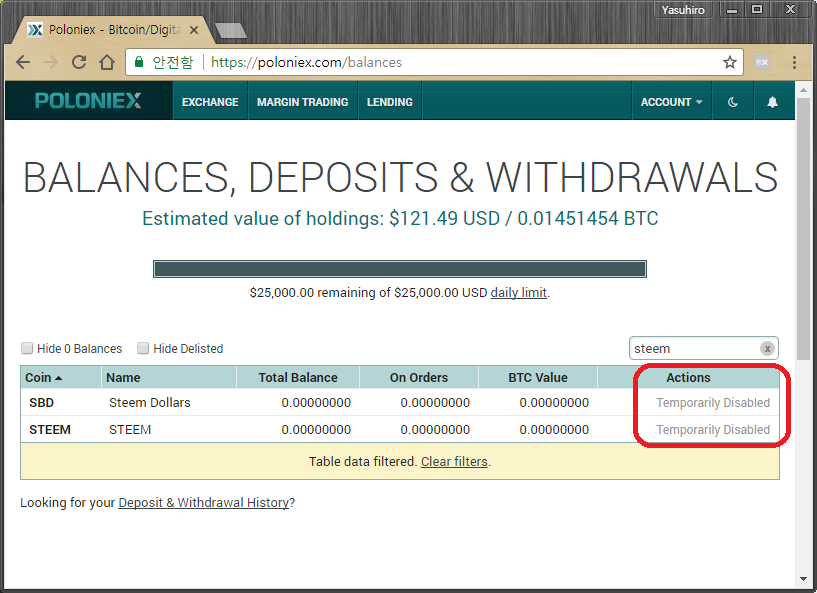Click the green secure padlock icon

(x=139, y=62)
